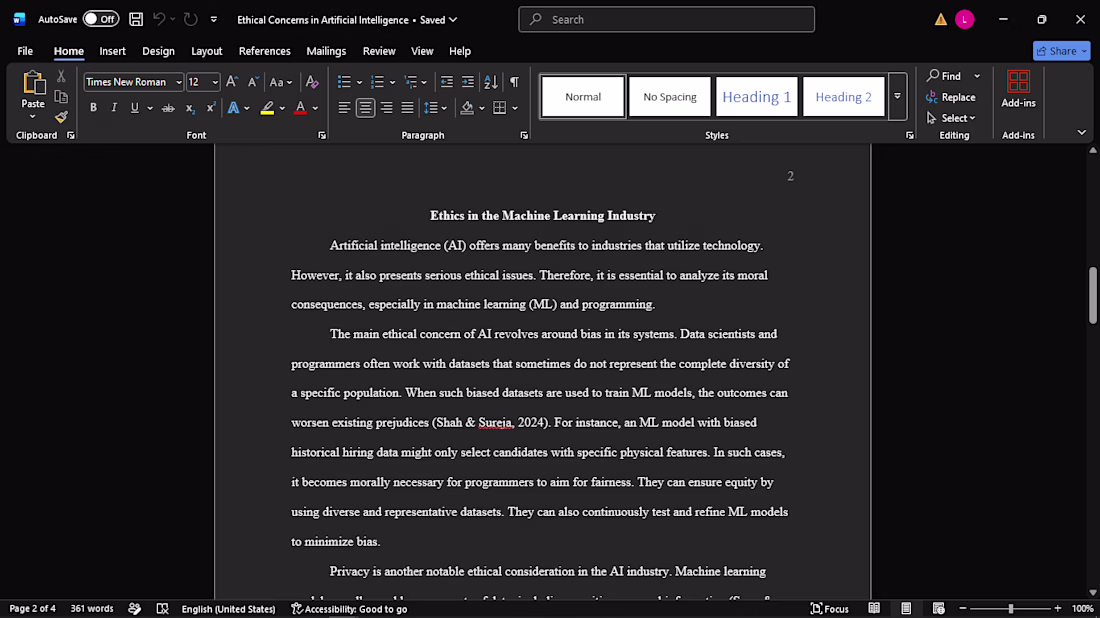Open the user account avatar
Image resolution: width=1100 pixels, height=618 pixels.
point(965,20)
